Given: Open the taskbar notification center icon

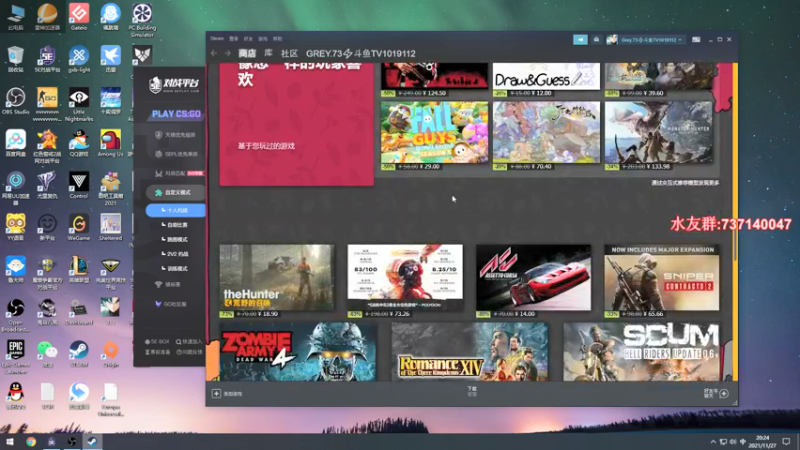Looking at the screenshot, I should [x=787, y=442].
